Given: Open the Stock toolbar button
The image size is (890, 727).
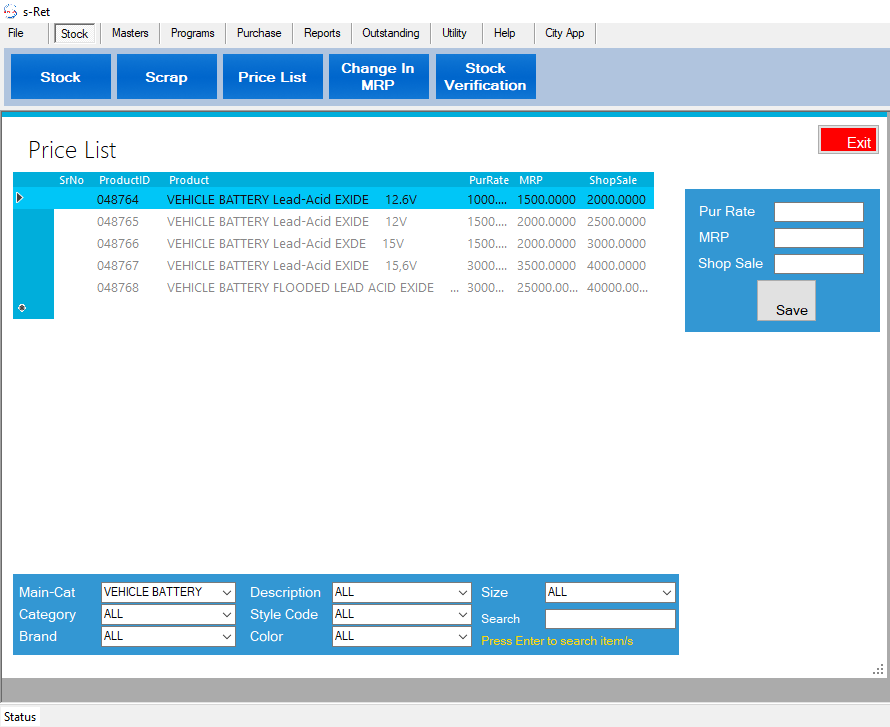Looking at the screenshot, I should point(61,77).
